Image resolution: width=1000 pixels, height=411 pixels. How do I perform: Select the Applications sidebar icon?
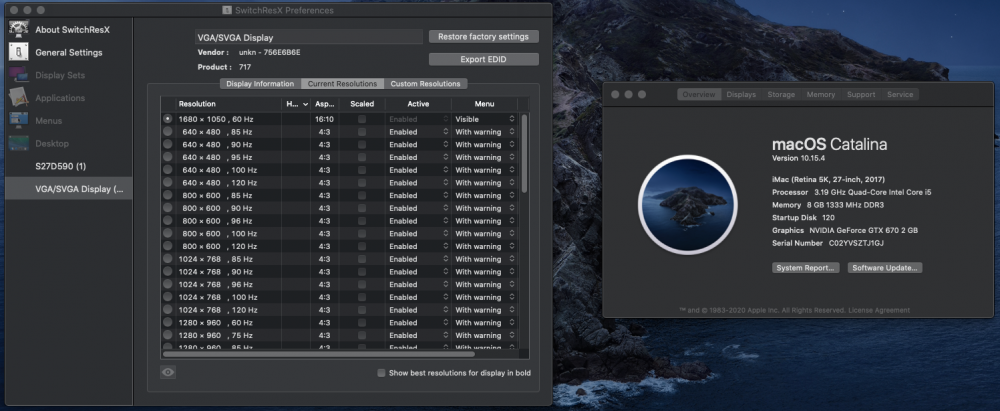click(18, 98)
